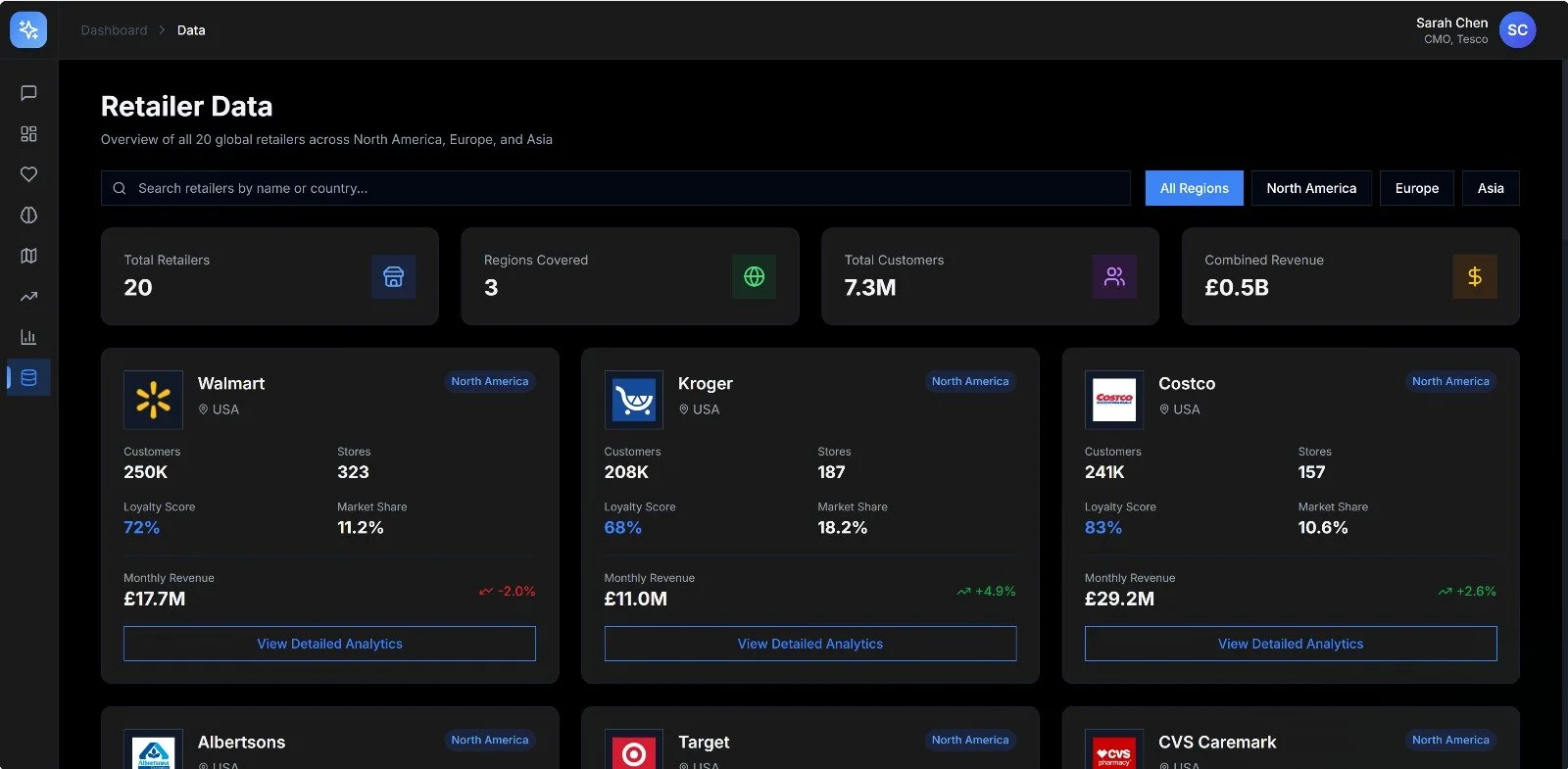The width and height of the screenshot is (1568, 769).
Task: Click the £0.5B combined revenue value
Action: 1237,287
